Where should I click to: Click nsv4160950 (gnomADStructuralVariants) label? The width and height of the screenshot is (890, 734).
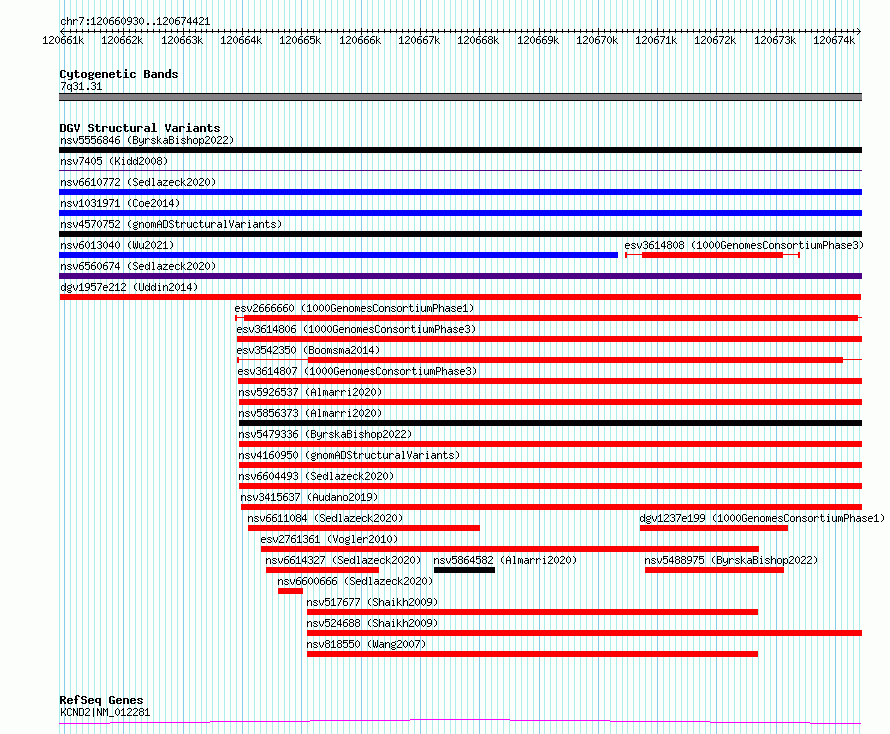pyautogui.click(x=349, y=455)
